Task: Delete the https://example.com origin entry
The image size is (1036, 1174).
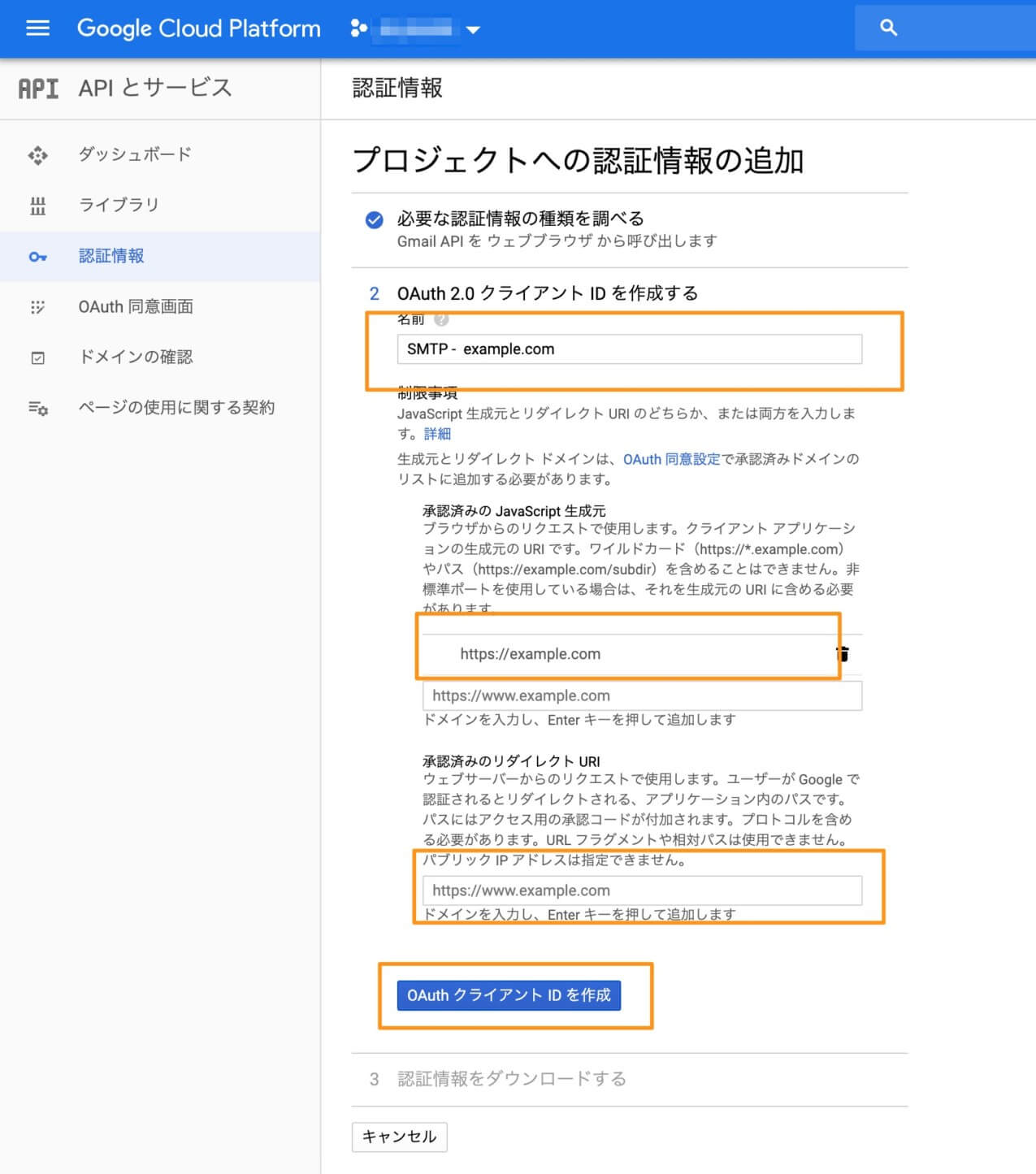Action: 843,653
